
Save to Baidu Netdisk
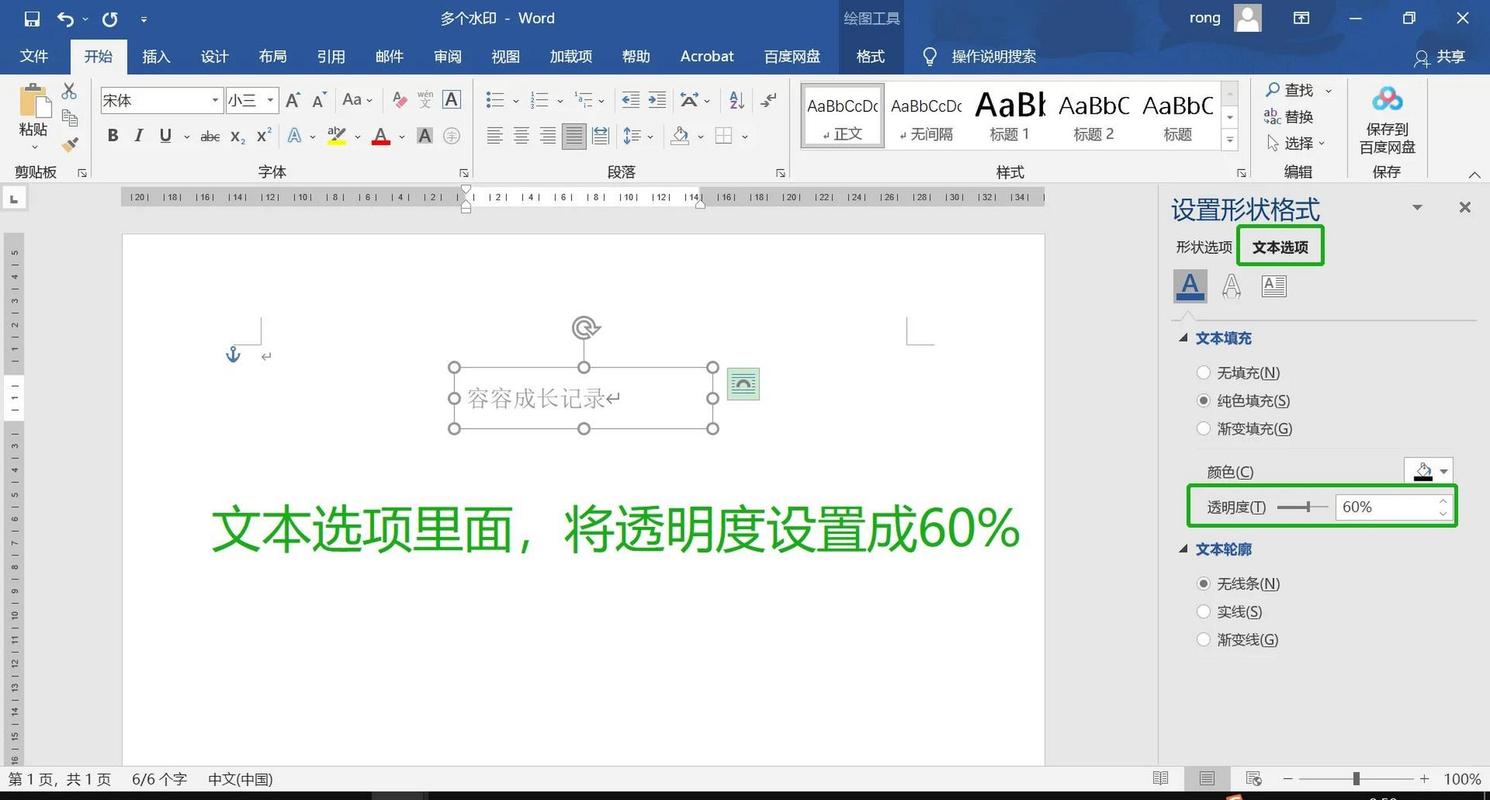(1387, 120)
